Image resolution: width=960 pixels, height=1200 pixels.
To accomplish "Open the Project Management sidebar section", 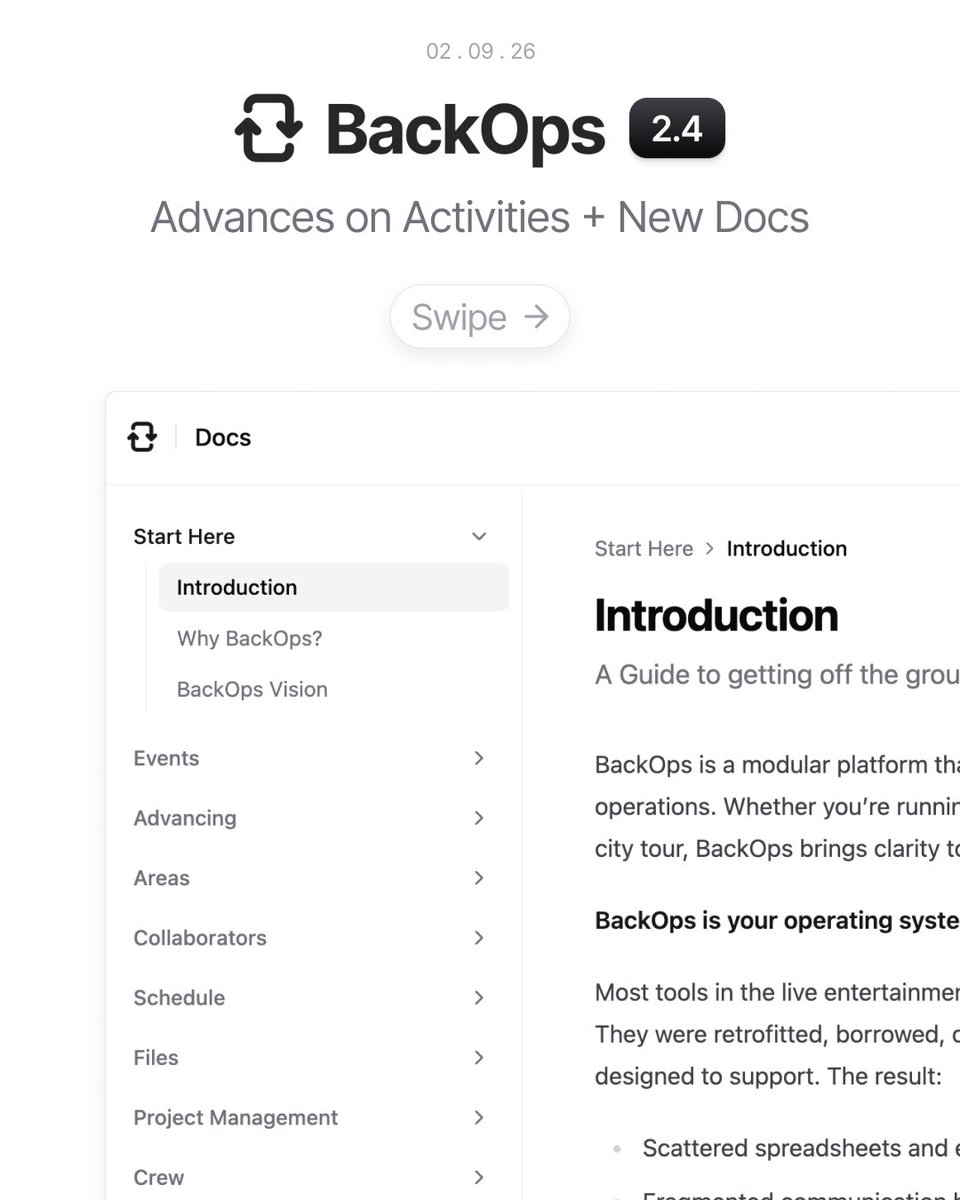I will pos(236,1118).
